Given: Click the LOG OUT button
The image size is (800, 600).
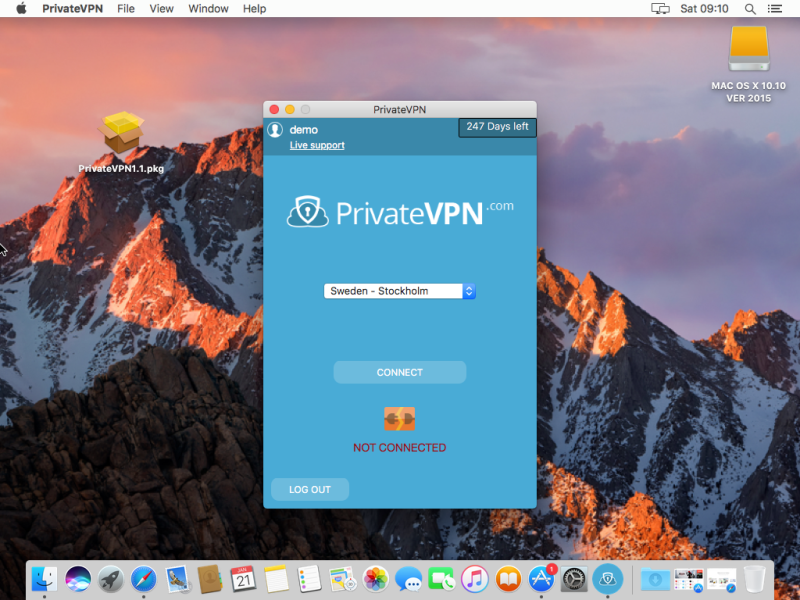Looking at the screenshot, I should coord(310,489).
